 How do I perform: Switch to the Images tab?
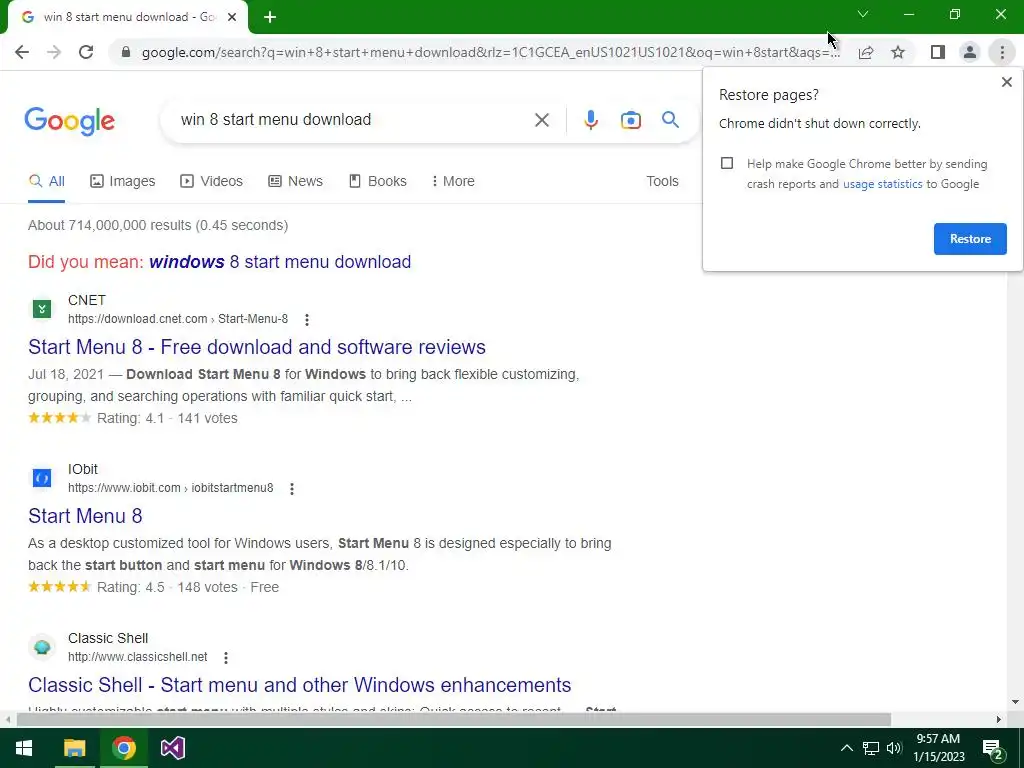pos(123,182)
